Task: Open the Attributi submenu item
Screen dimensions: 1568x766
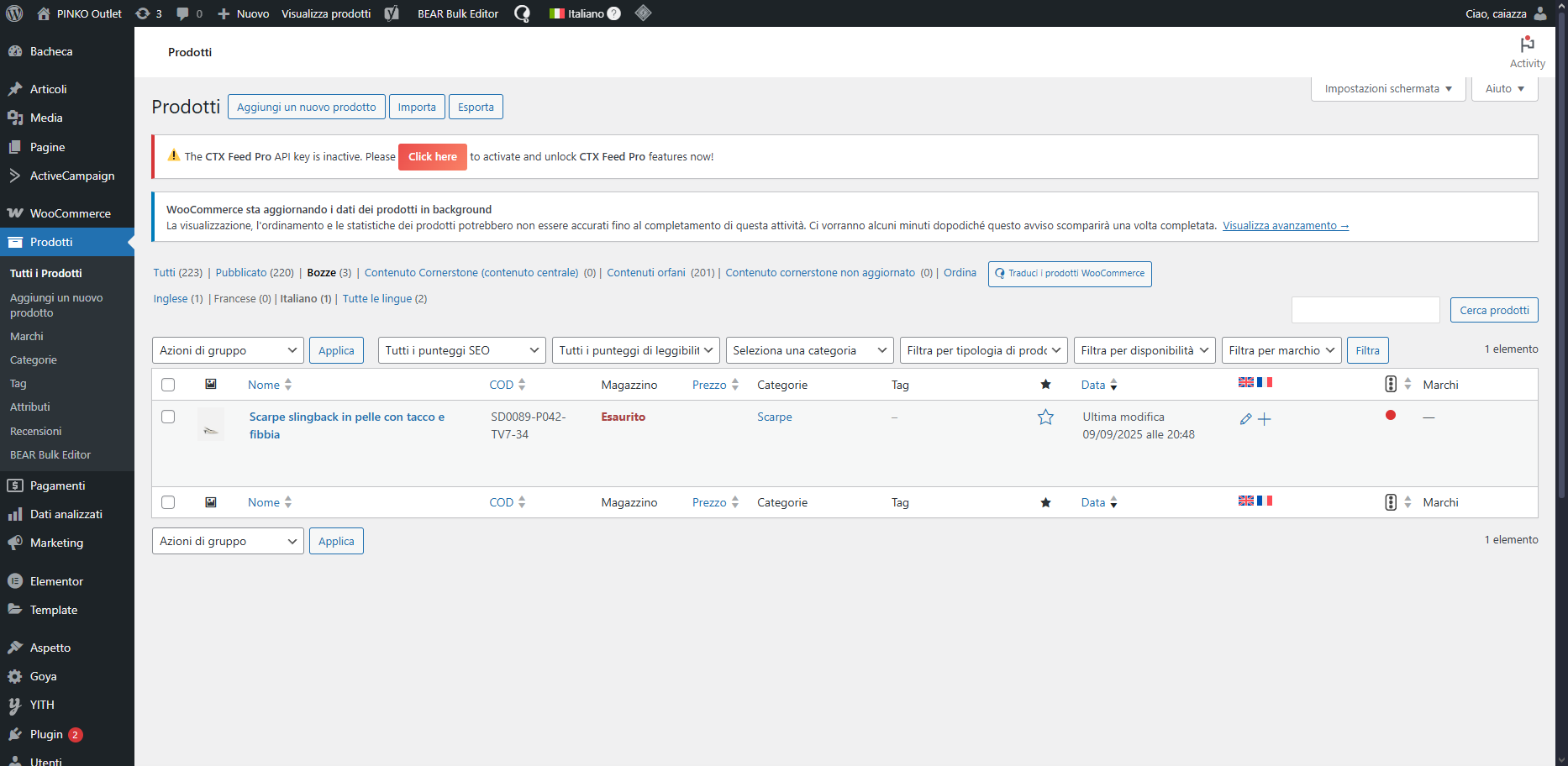Action: click(x=30, y=407)
